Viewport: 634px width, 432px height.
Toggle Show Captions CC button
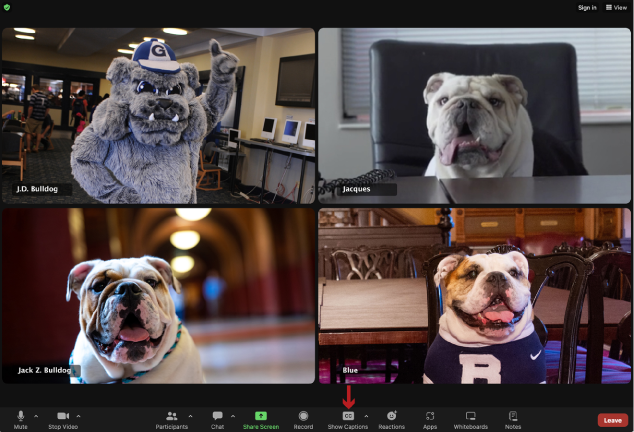coord(348,416)
